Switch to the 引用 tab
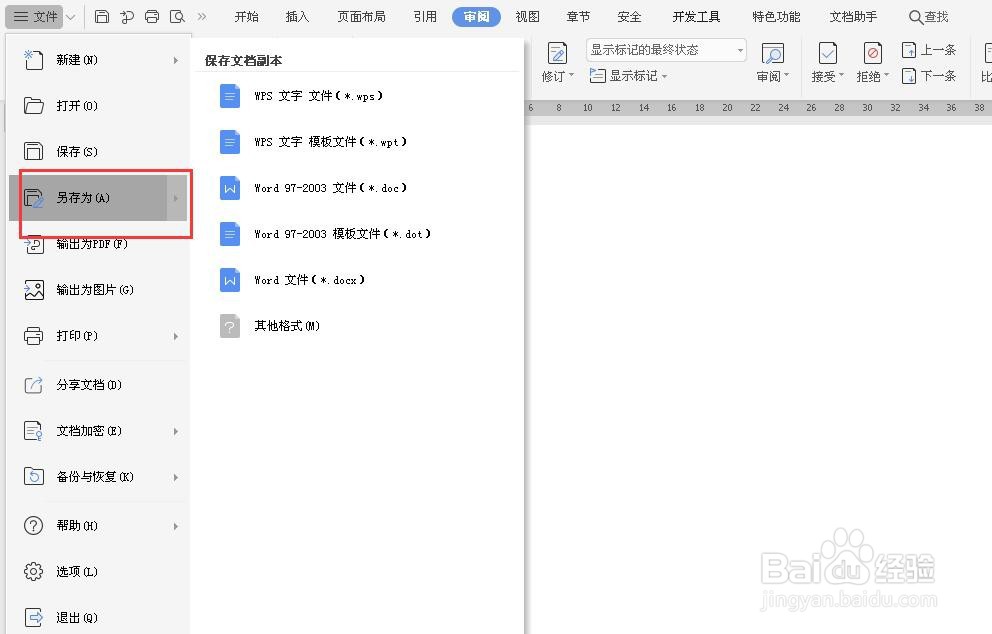992x634 pixels. 425,16
